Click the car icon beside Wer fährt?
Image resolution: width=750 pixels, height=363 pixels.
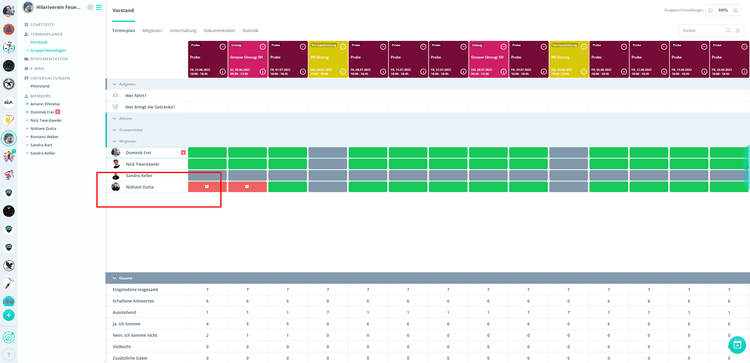[115, 95]
